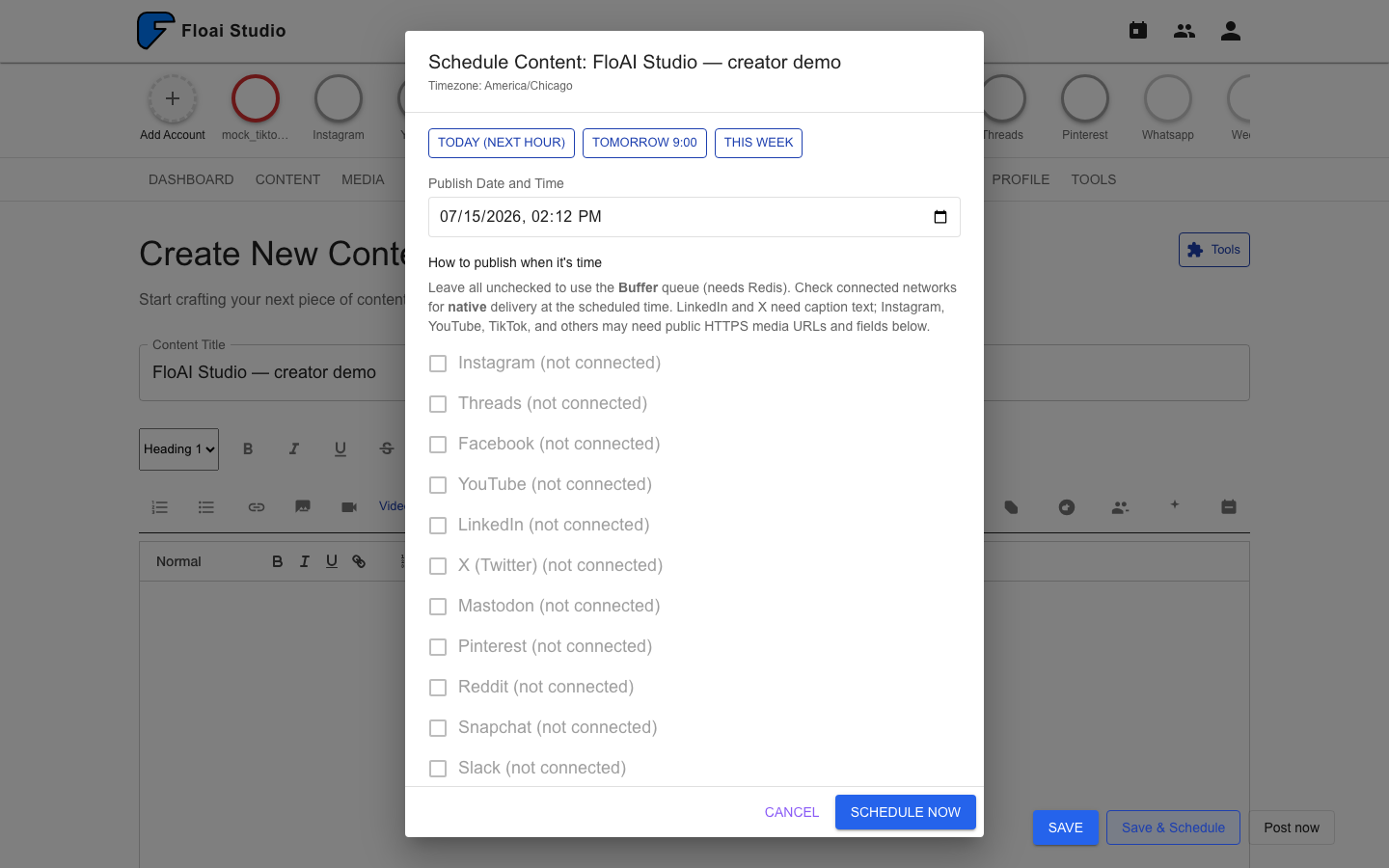Click the Content Title input field
The width and height of the screenshot is (1389, 868).
pyautogui.click(x=694, y=372)
